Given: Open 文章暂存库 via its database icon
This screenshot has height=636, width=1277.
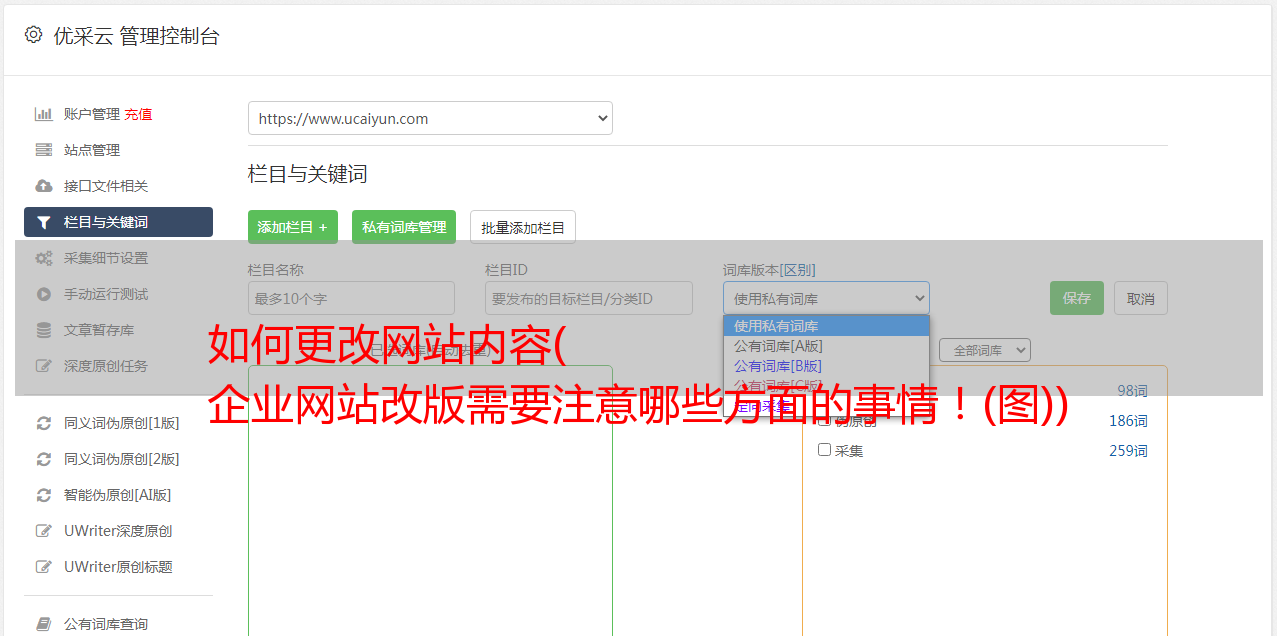Looking at the screenshot, I should (44, 330).
